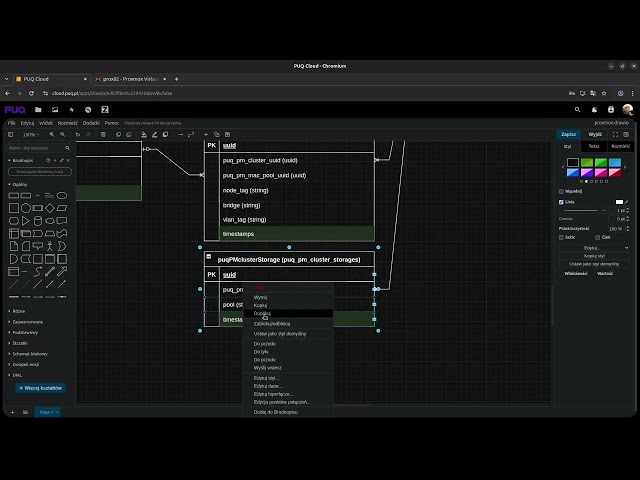Viewport: 640px width, 480px height.
Task: Click the Z app icon in PUQ header
Action: [x=105, y=110]
